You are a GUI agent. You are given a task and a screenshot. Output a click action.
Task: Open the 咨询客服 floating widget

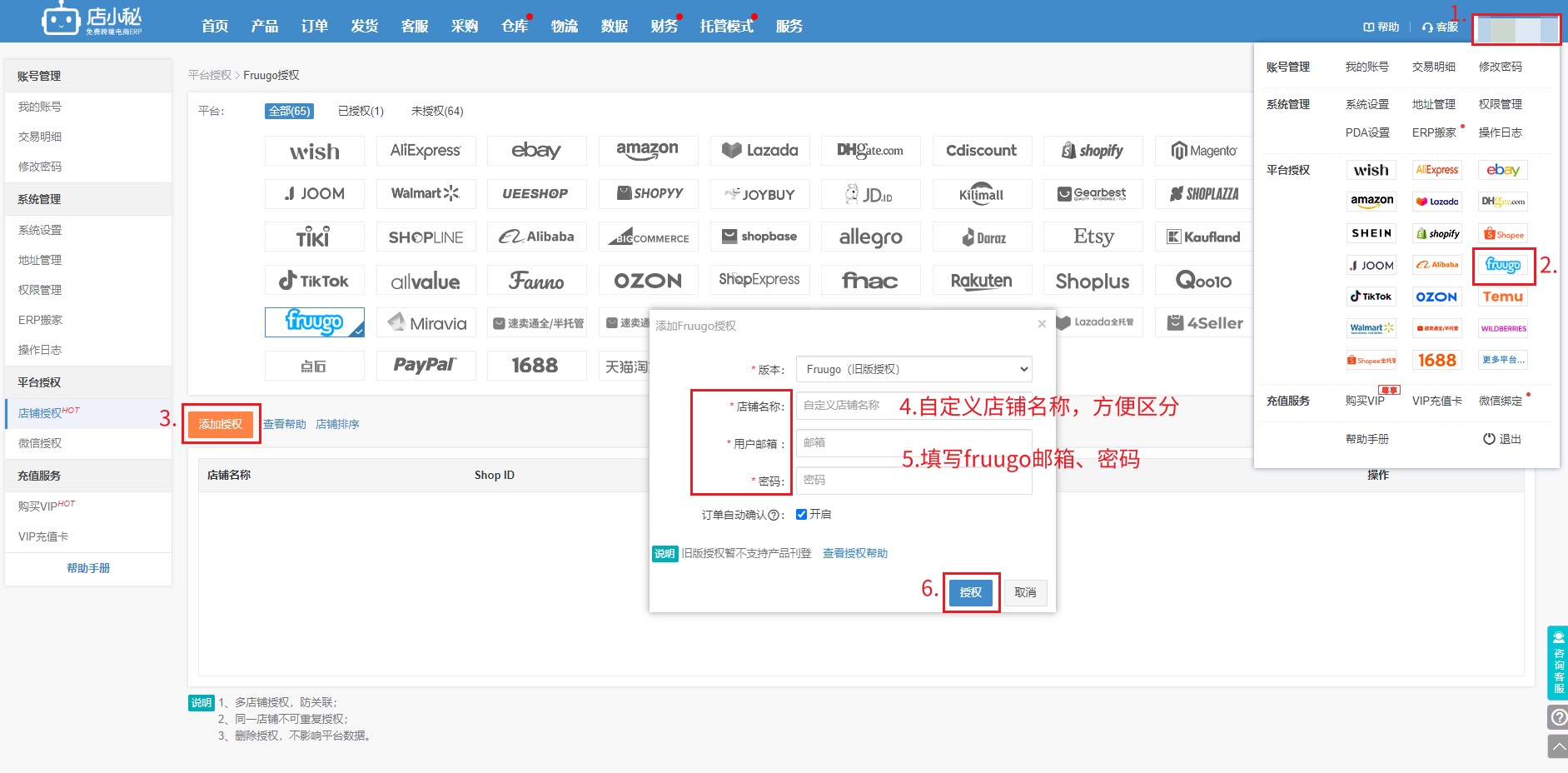1558,663
